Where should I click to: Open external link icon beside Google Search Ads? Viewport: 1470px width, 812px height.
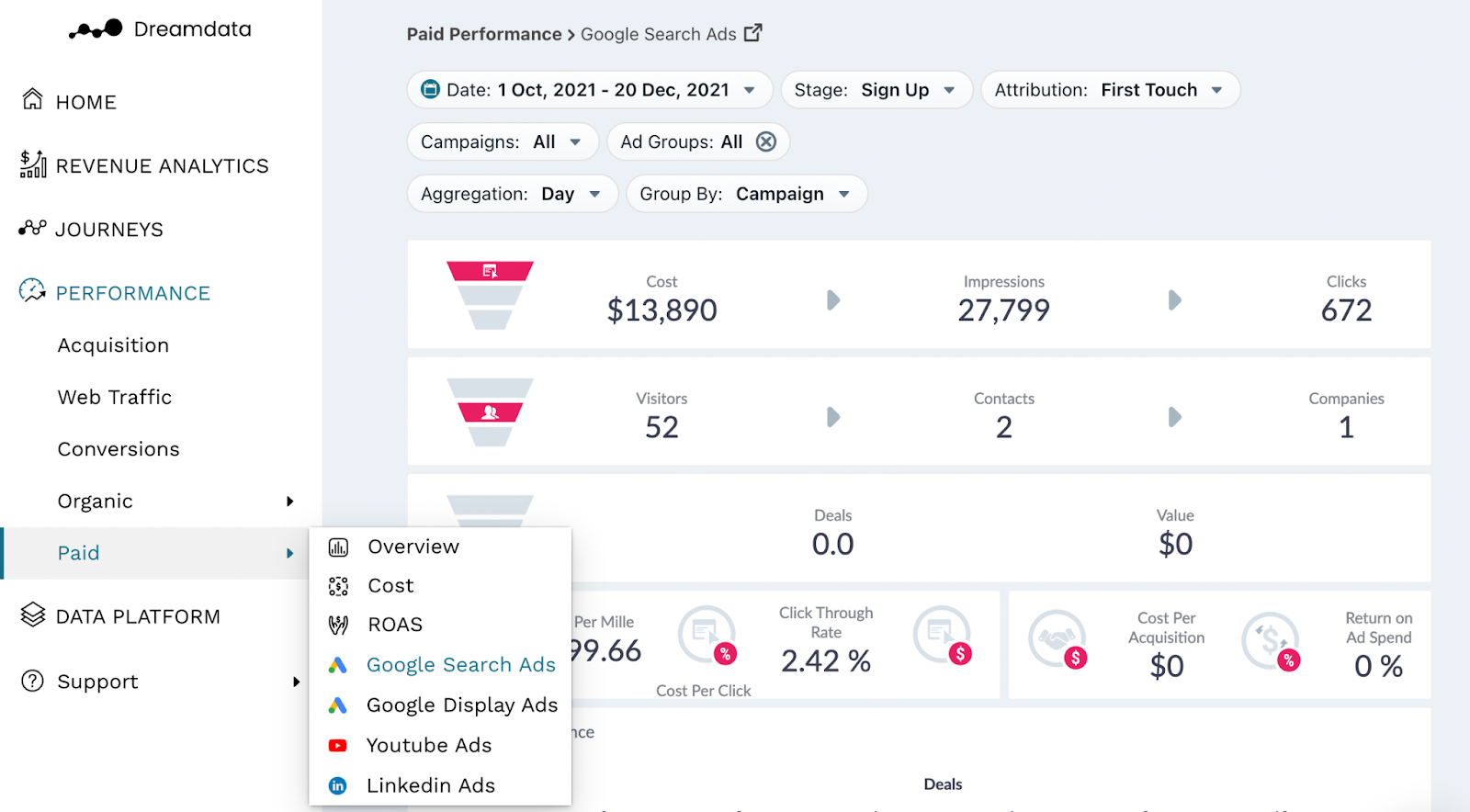[752, 33]
